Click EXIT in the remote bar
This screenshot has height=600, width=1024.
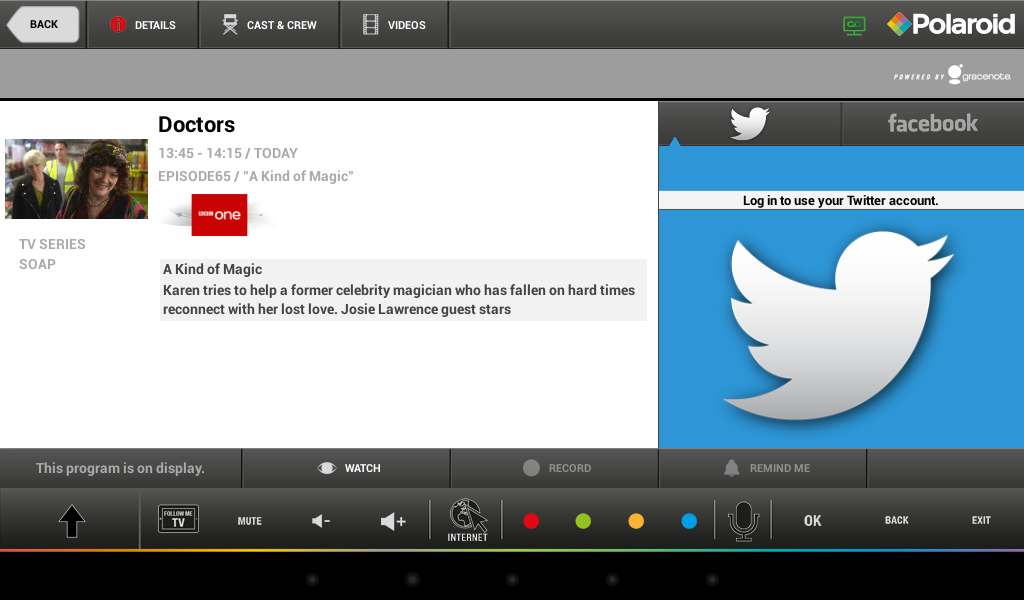point(981,520)
